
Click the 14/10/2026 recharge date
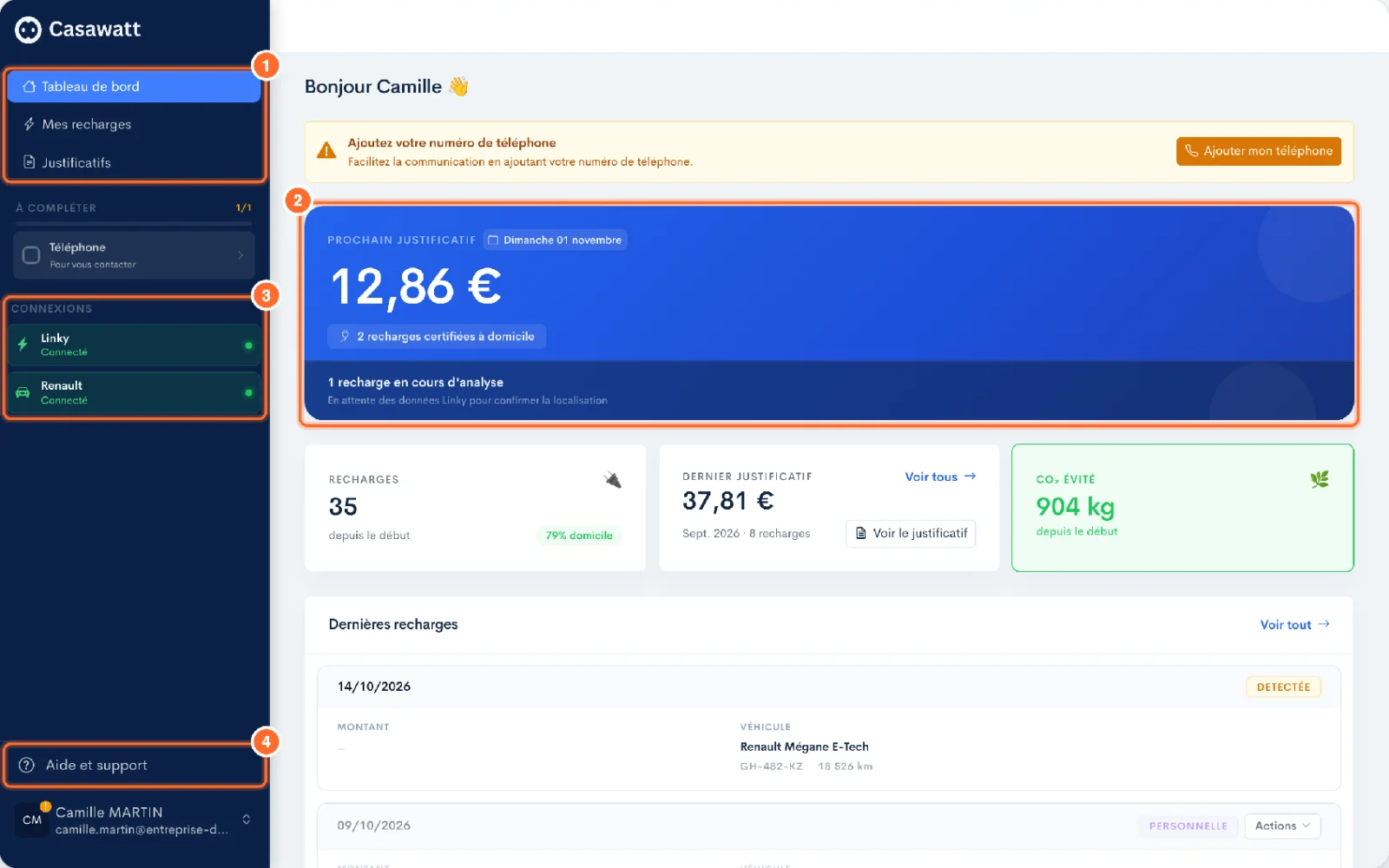click(374, 687)
